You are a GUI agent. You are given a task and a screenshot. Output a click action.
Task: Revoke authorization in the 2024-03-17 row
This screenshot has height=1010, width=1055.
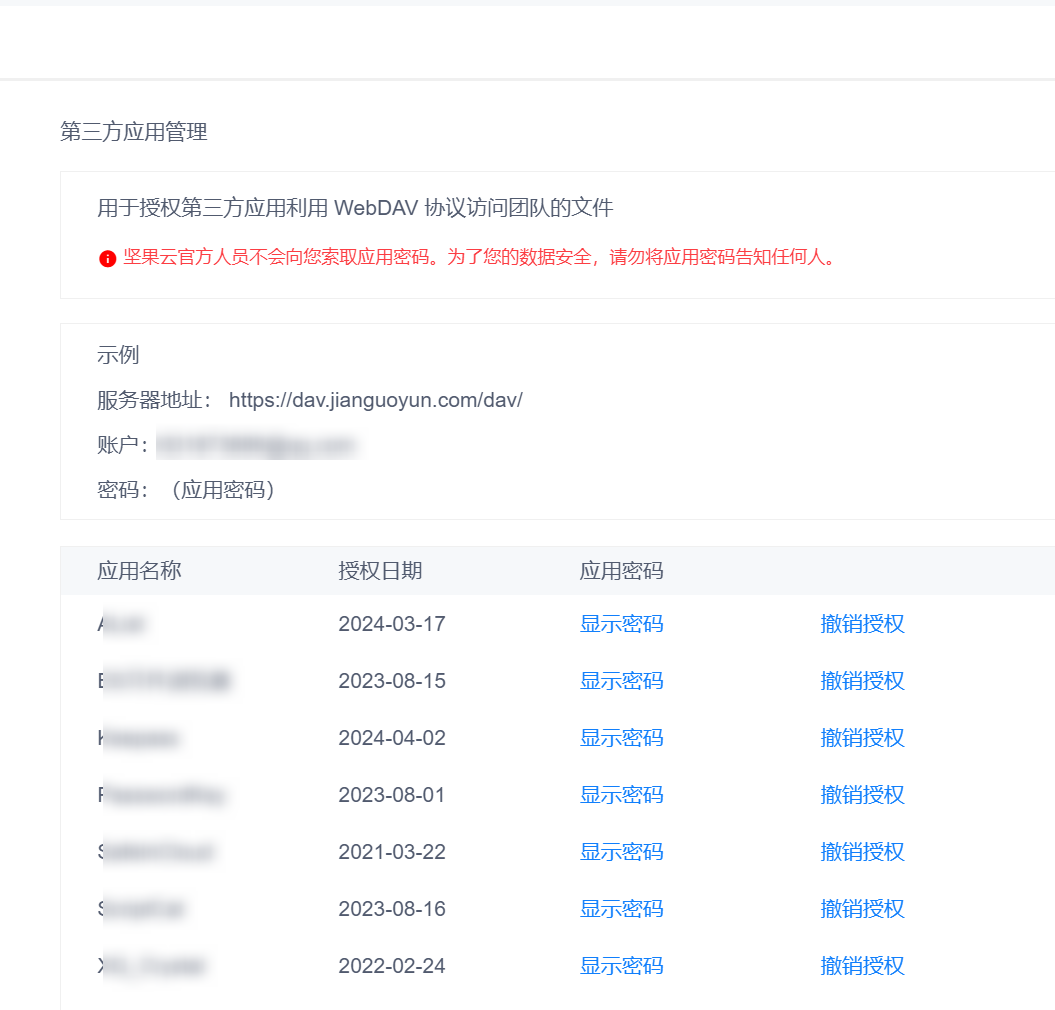(x=862, y=624)
